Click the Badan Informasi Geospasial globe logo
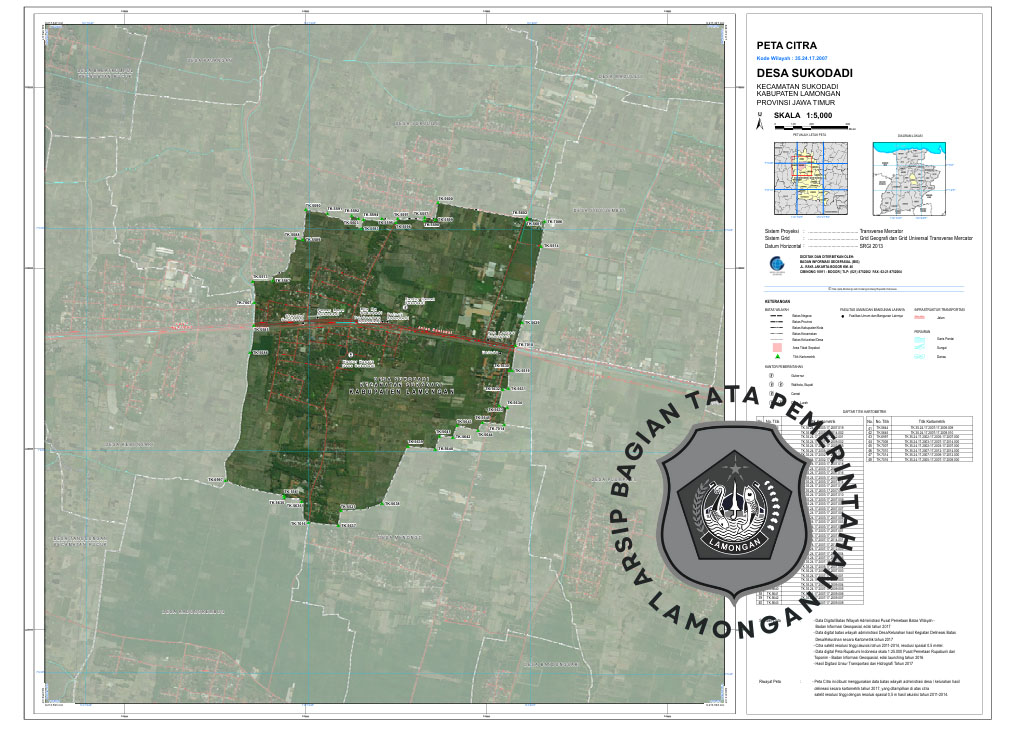This screenshot has height=734, width=1030. coord(776,265)
